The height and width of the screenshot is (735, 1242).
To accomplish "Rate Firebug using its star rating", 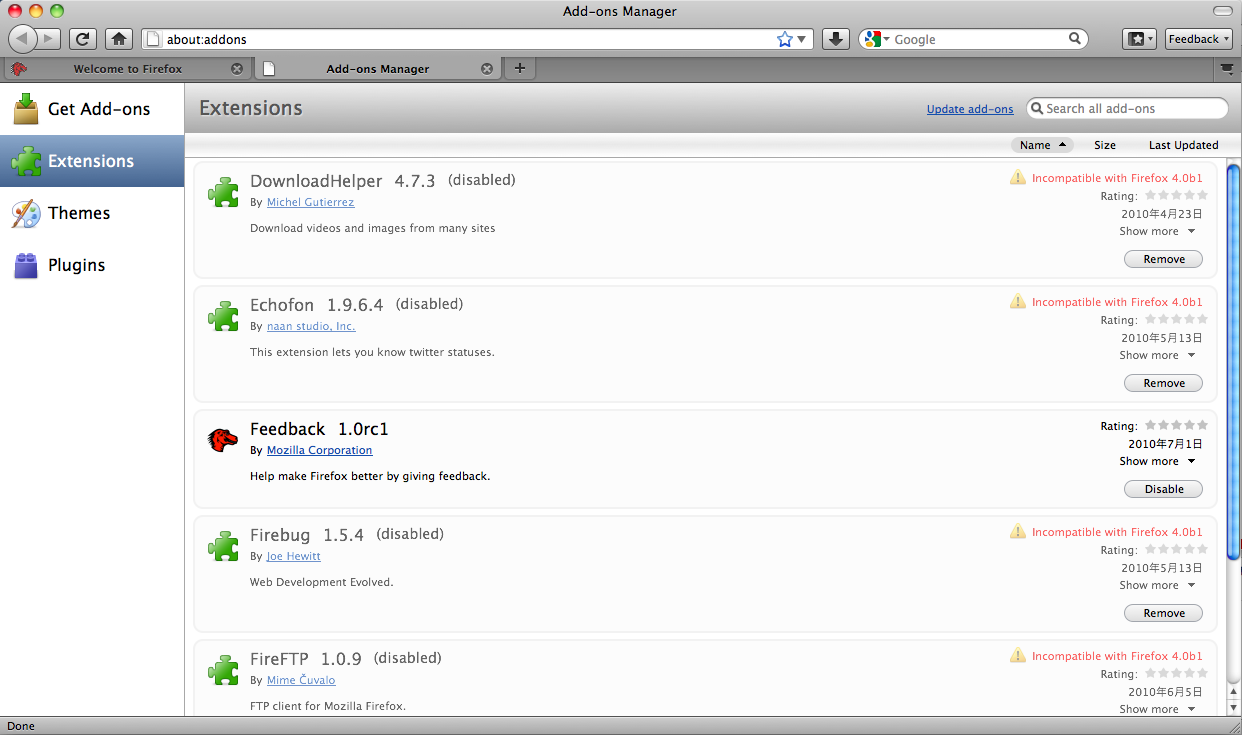I will pos(1176,549).
